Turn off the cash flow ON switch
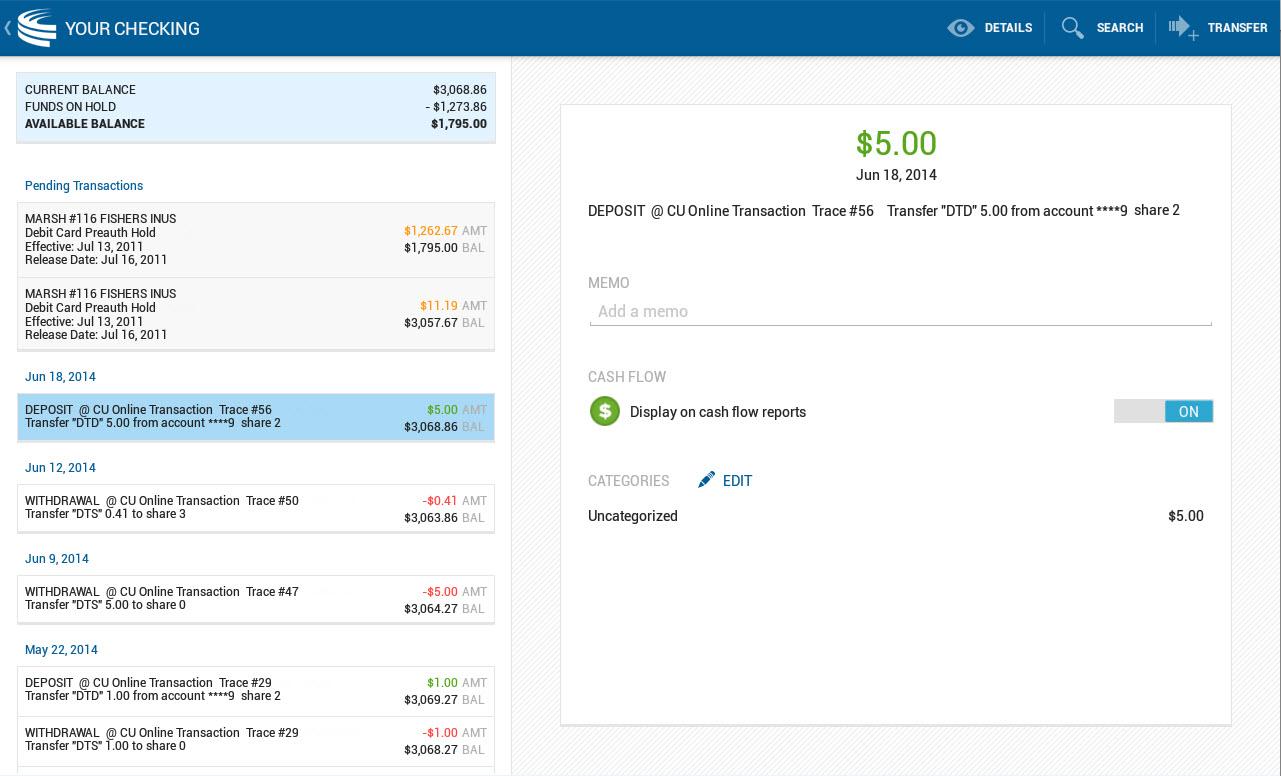The image size is (1281, 776). click(1163, 411)
